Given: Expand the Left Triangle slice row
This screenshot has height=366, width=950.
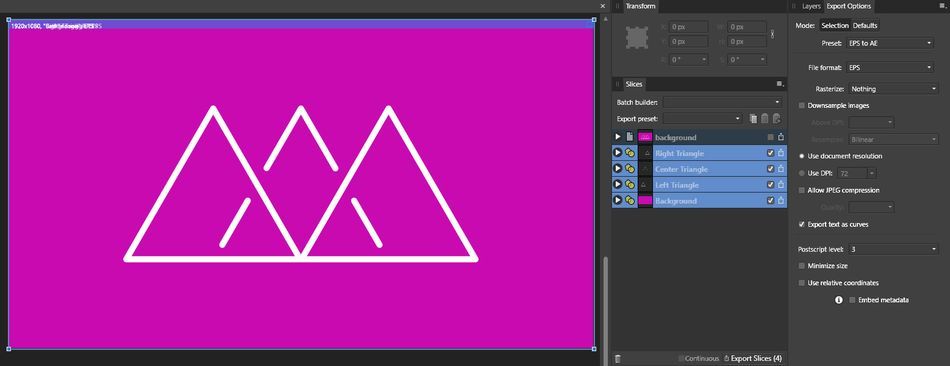Looking at the screenshot, I should tap(618, 185).
